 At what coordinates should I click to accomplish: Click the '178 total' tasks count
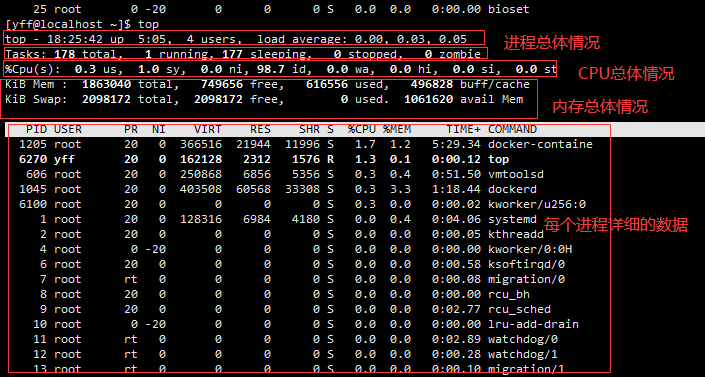click(85, 54)
